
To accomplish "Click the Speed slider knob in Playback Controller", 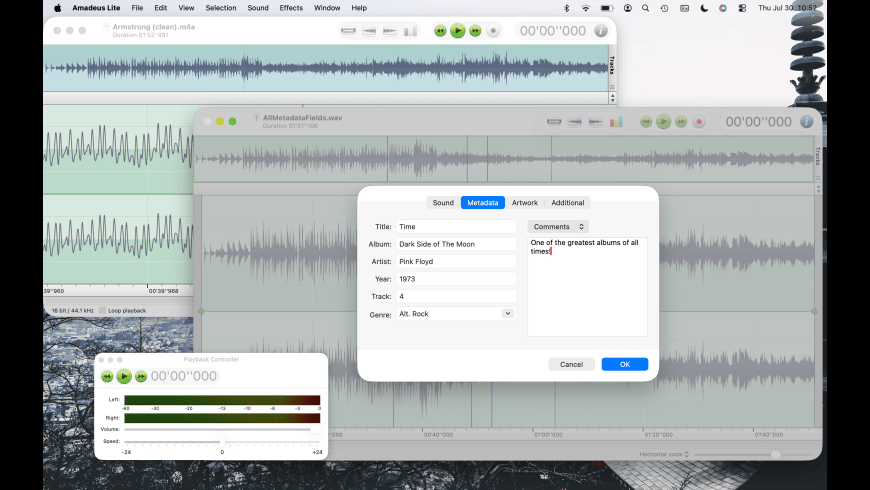I will coord(222,442).
